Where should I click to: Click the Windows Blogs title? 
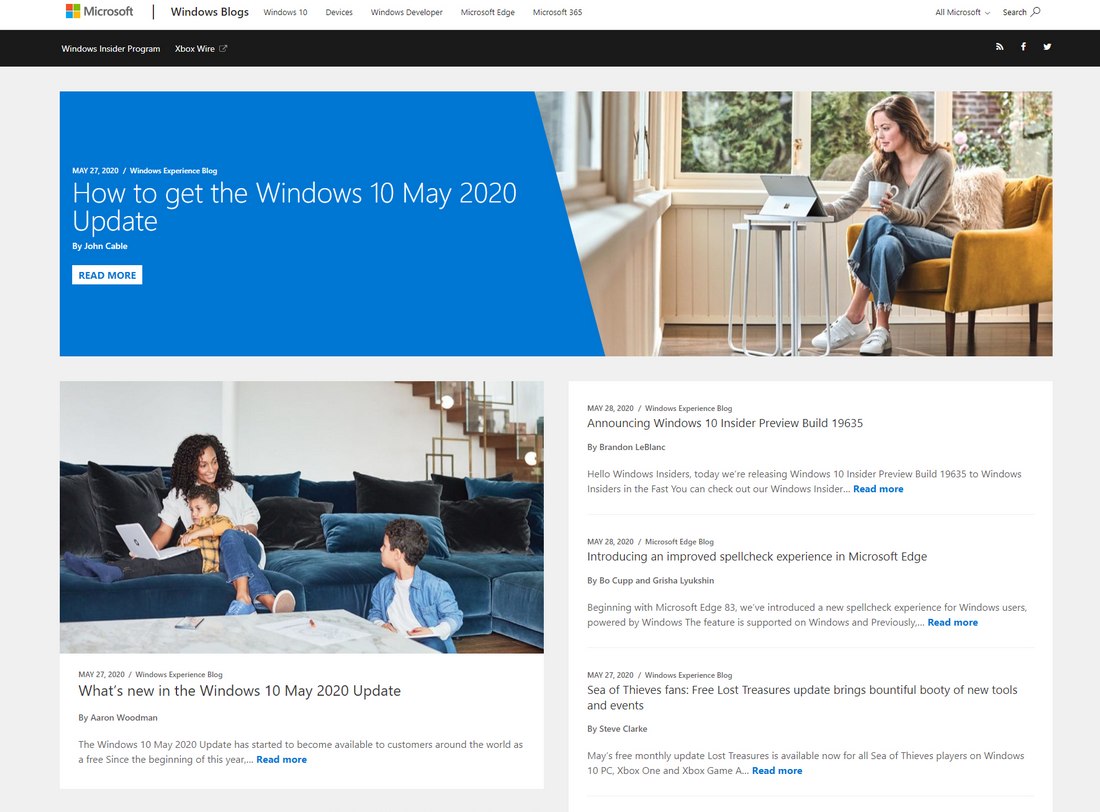point(210,12)
